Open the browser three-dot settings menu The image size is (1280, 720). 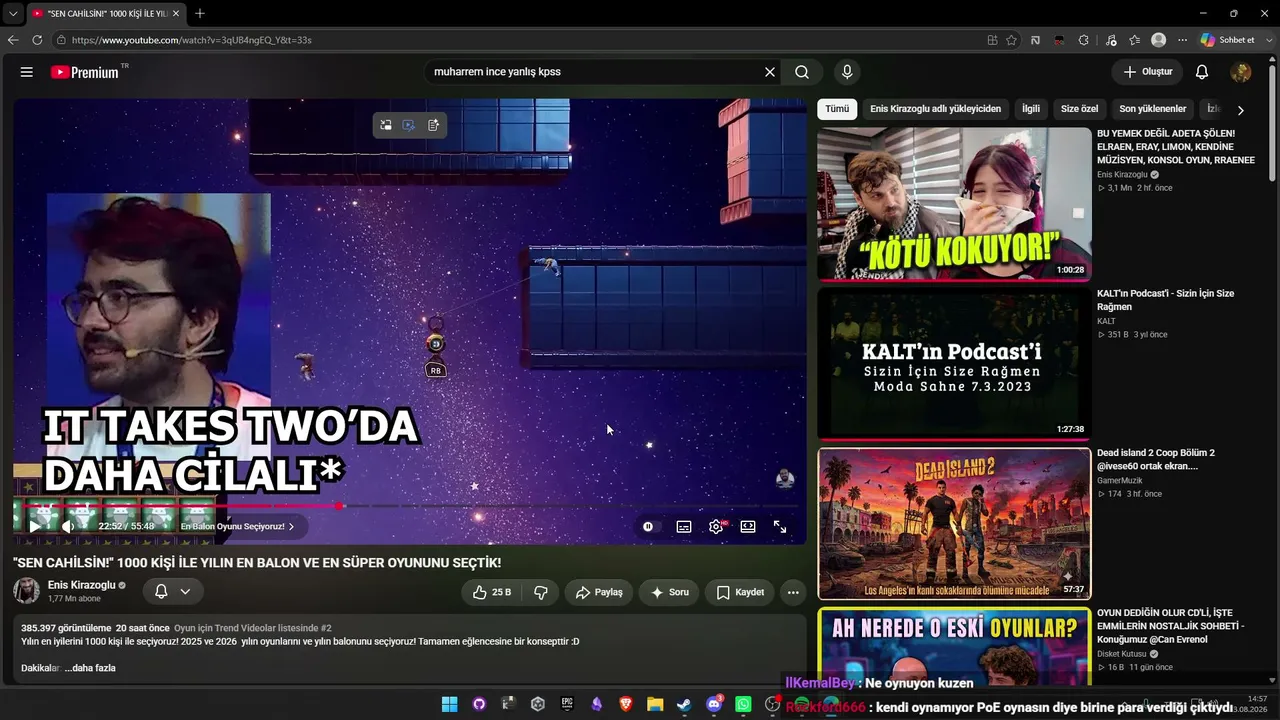coord(1183,40)
